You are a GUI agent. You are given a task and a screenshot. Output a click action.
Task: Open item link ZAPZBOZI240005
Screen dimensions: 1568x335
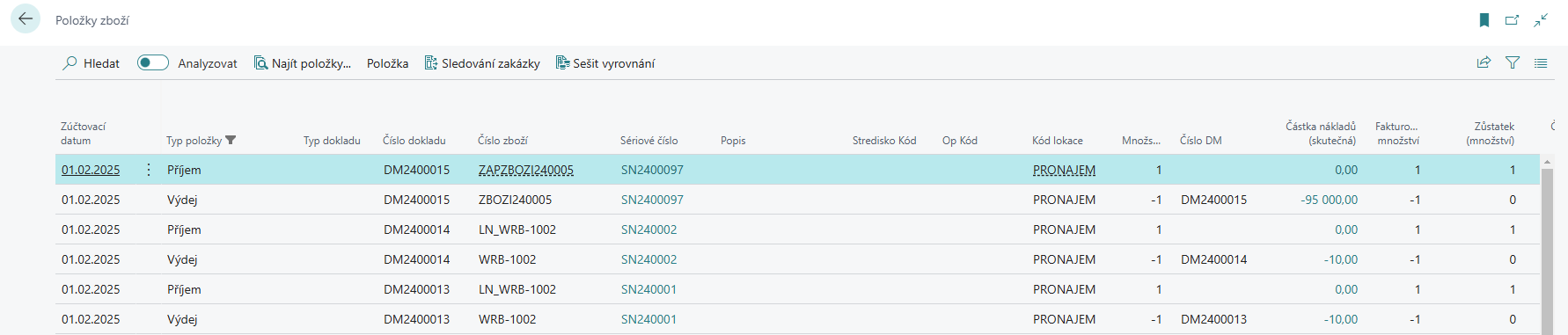[x=526, y=170]
